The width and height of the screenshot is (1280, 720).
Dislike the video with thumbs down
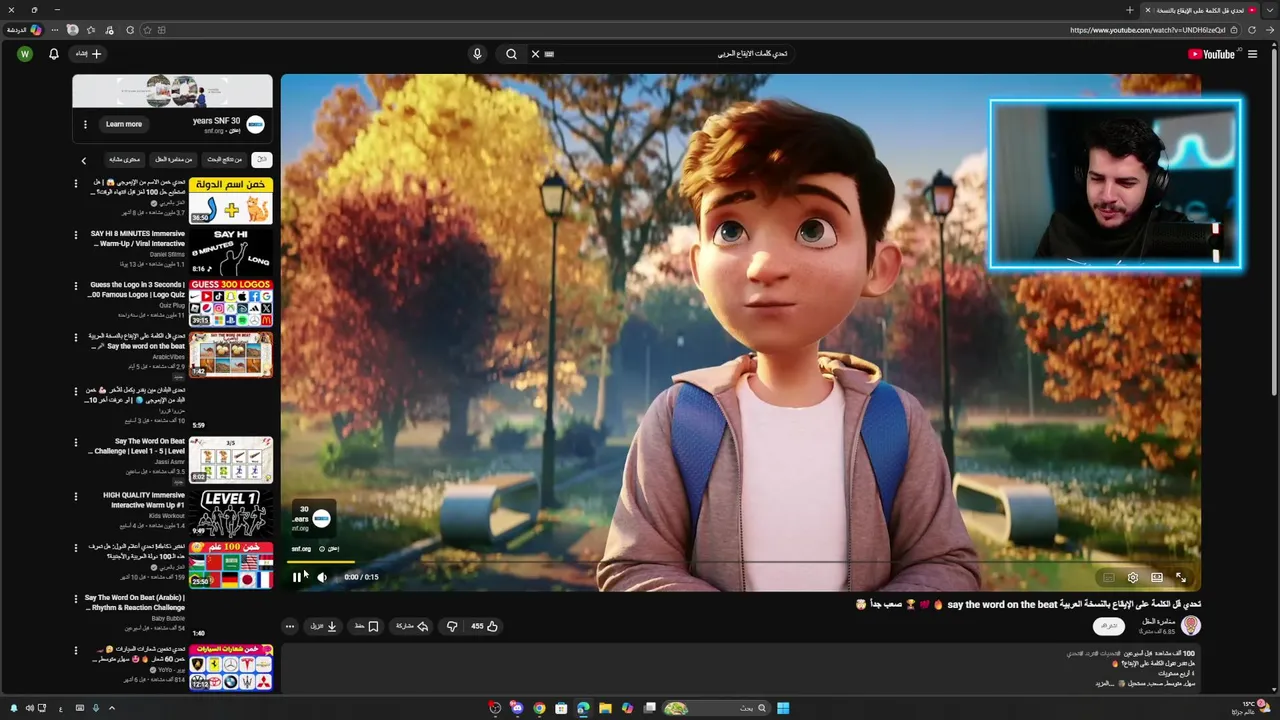pyautogui.click(x=452, y=626)
